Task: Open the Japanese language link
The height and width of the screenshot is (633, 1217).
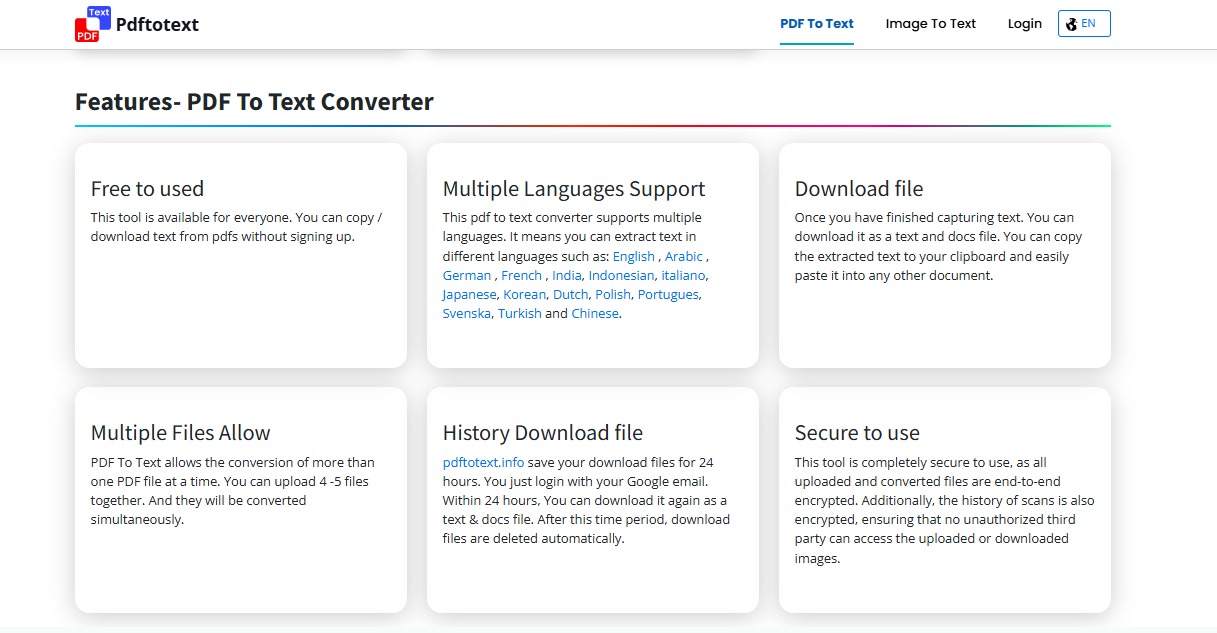Action: [469, 295]
